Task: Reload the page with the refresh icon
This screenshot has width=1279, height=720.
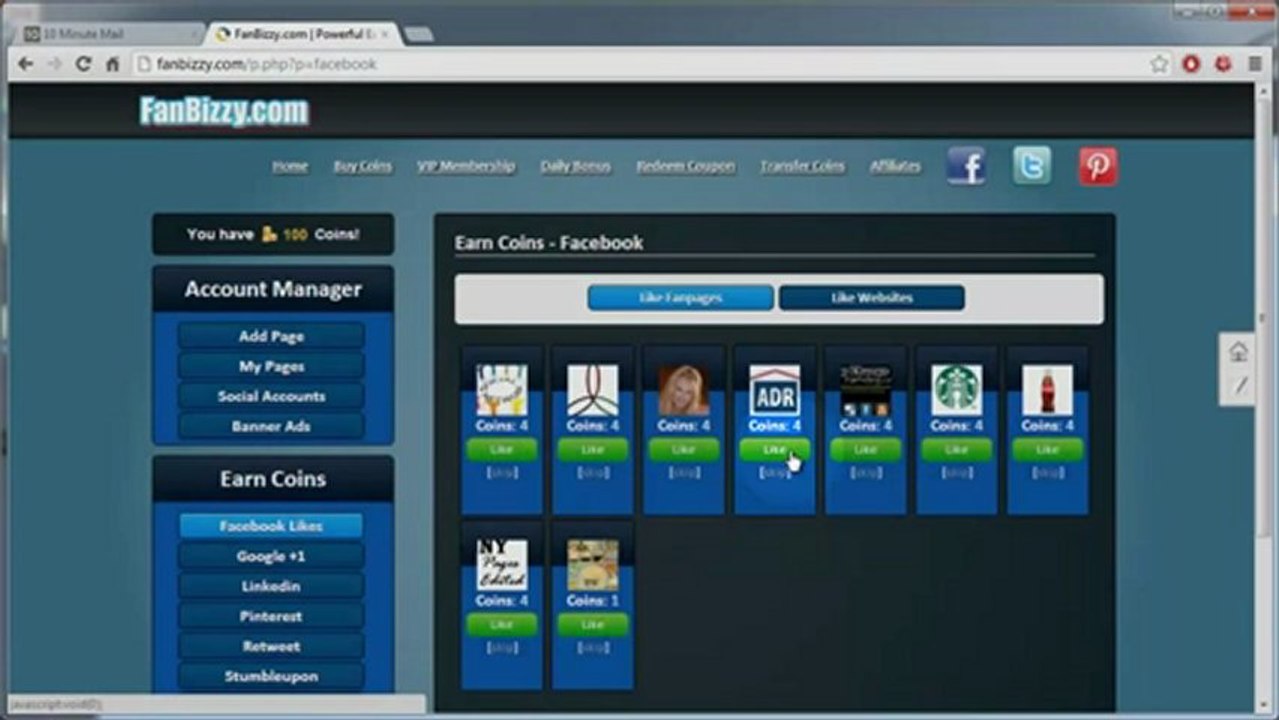Action: (84, 64)
